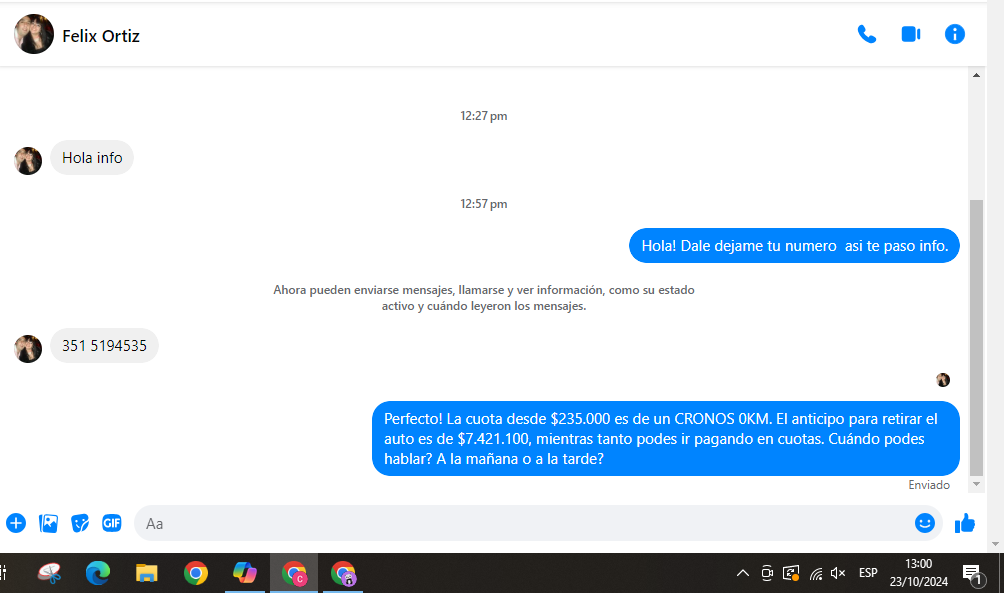Screen dimensions: 1004x593
Task: Send a thumbs-up like
Action: [x=965, y=523]
